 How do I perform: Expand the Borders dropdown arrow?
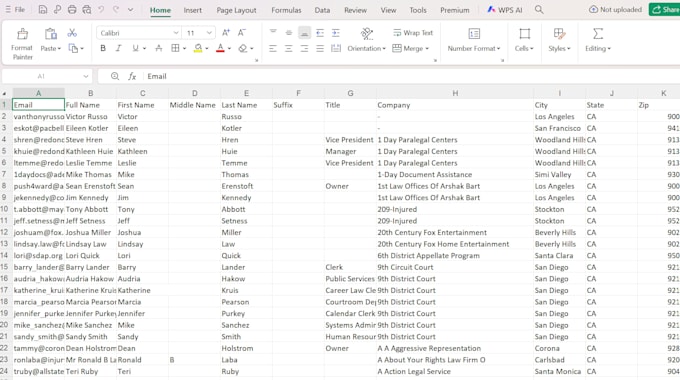coord(184,49)
